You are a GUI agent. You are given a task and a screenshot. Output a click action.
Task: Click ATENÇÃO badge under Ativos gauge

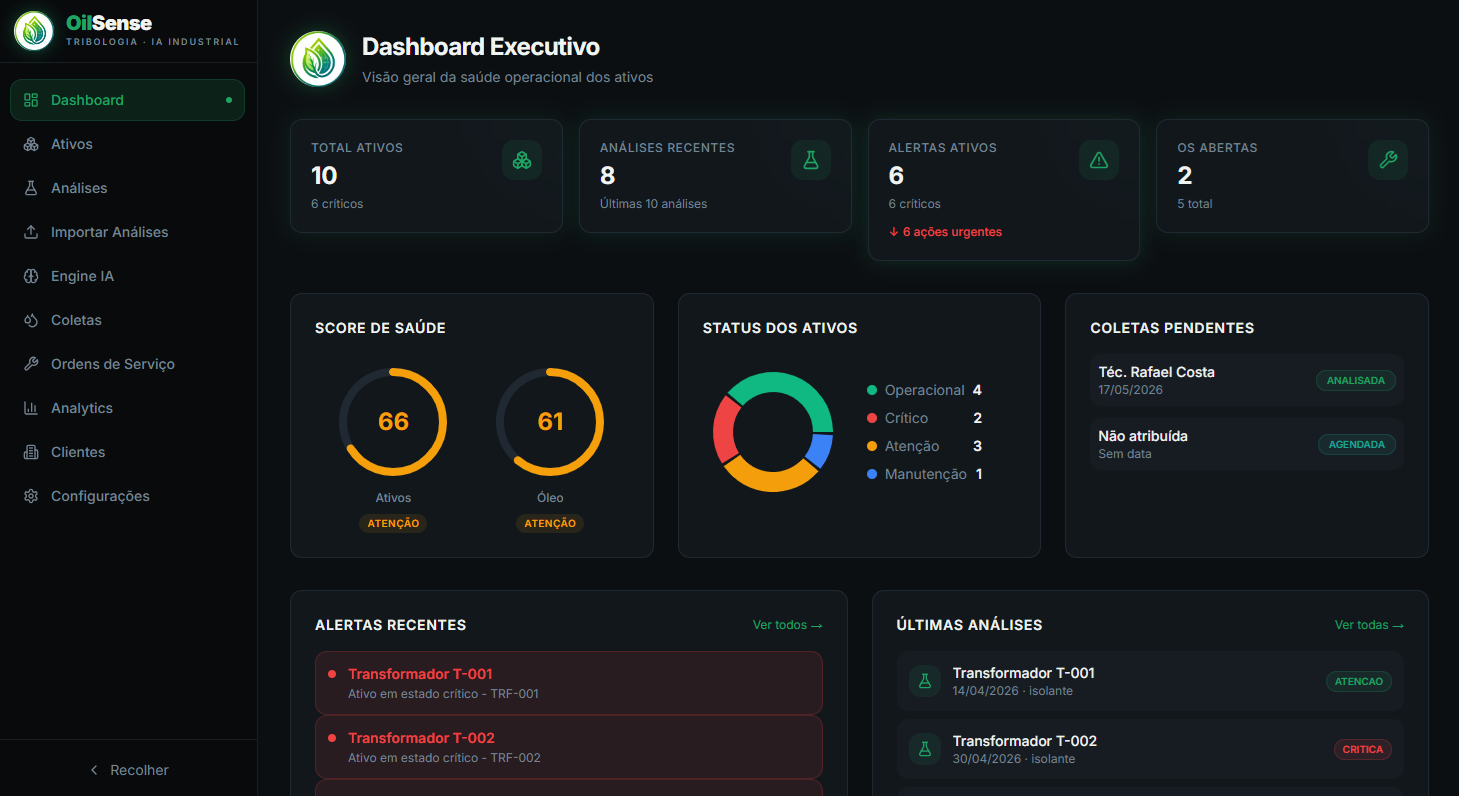pos(393,523)
